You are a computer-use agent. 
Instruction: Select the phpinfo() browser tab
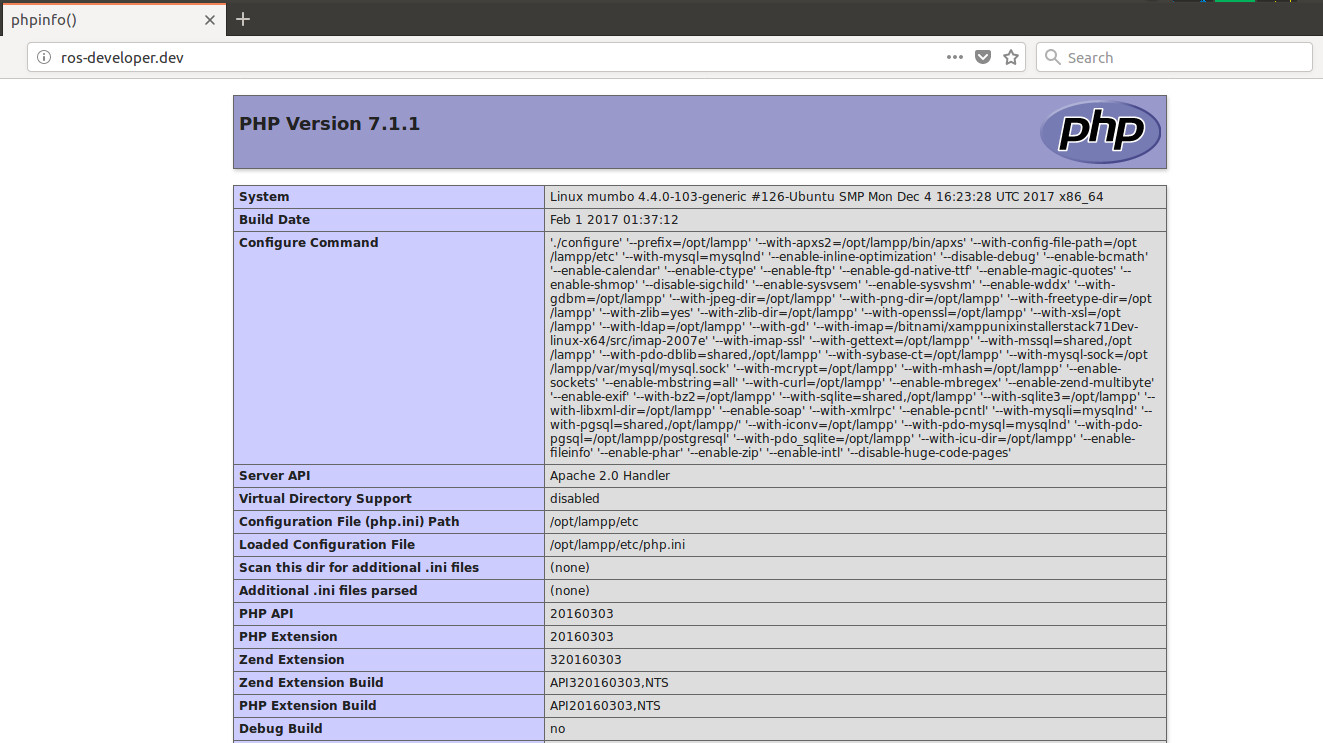click(100, 19)
